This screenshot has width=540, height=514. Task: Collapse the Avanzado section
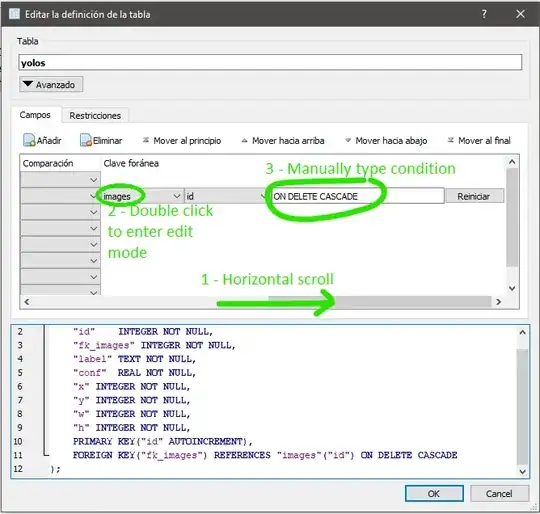point(51,84)
